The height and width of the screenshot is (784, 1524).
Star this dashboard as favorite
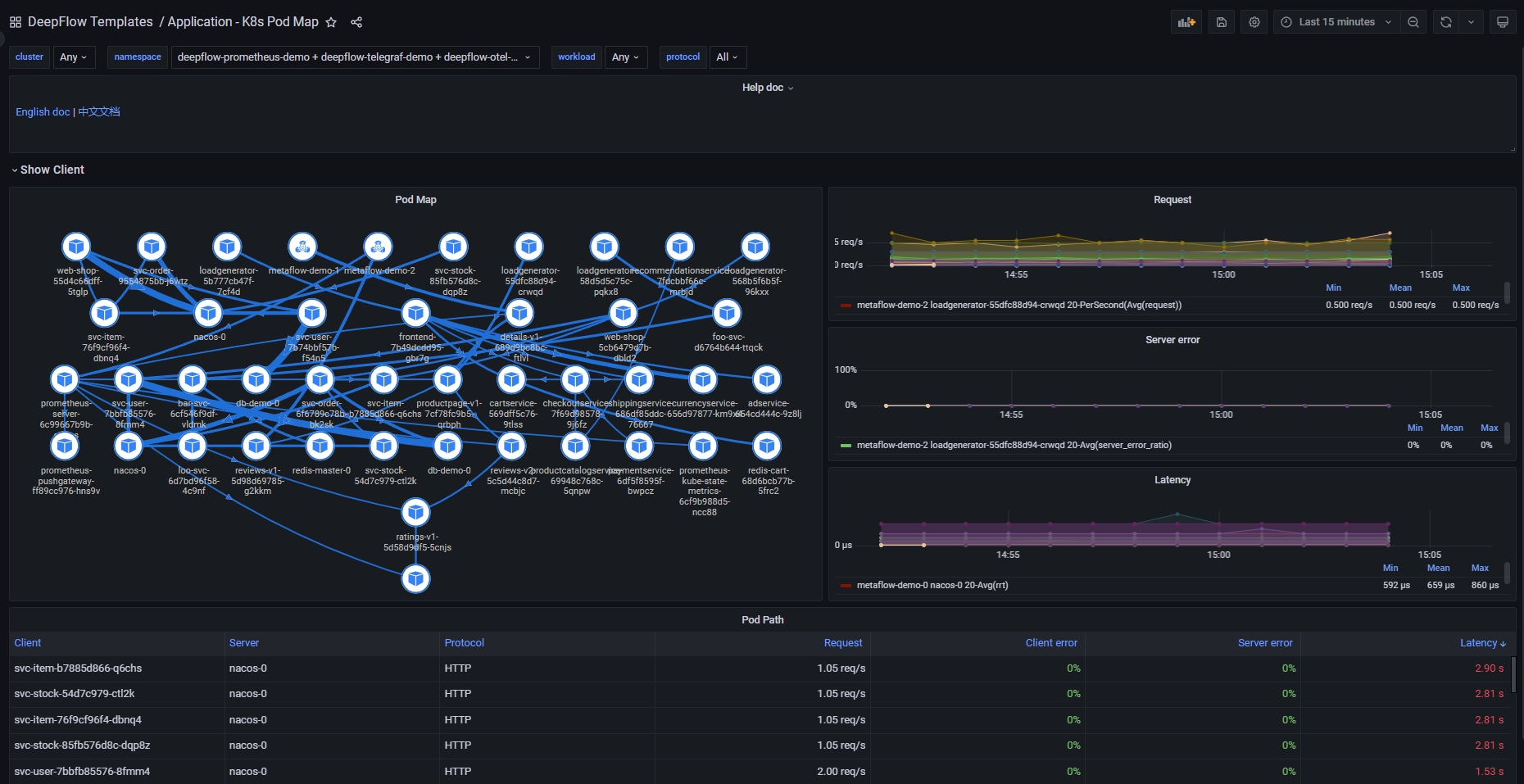pyautogui.click(x=331, y=22)
